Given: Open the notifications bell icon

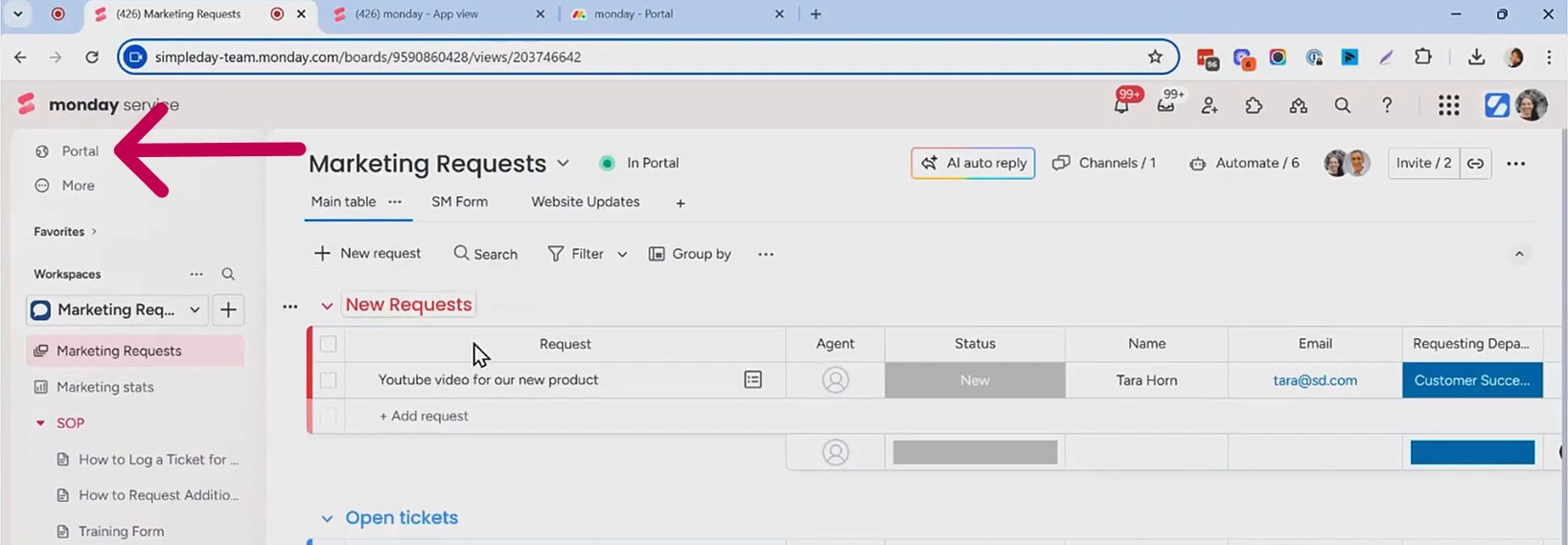Looking at the screenshot, I should pyautogui.click(x=1121, y=105).
